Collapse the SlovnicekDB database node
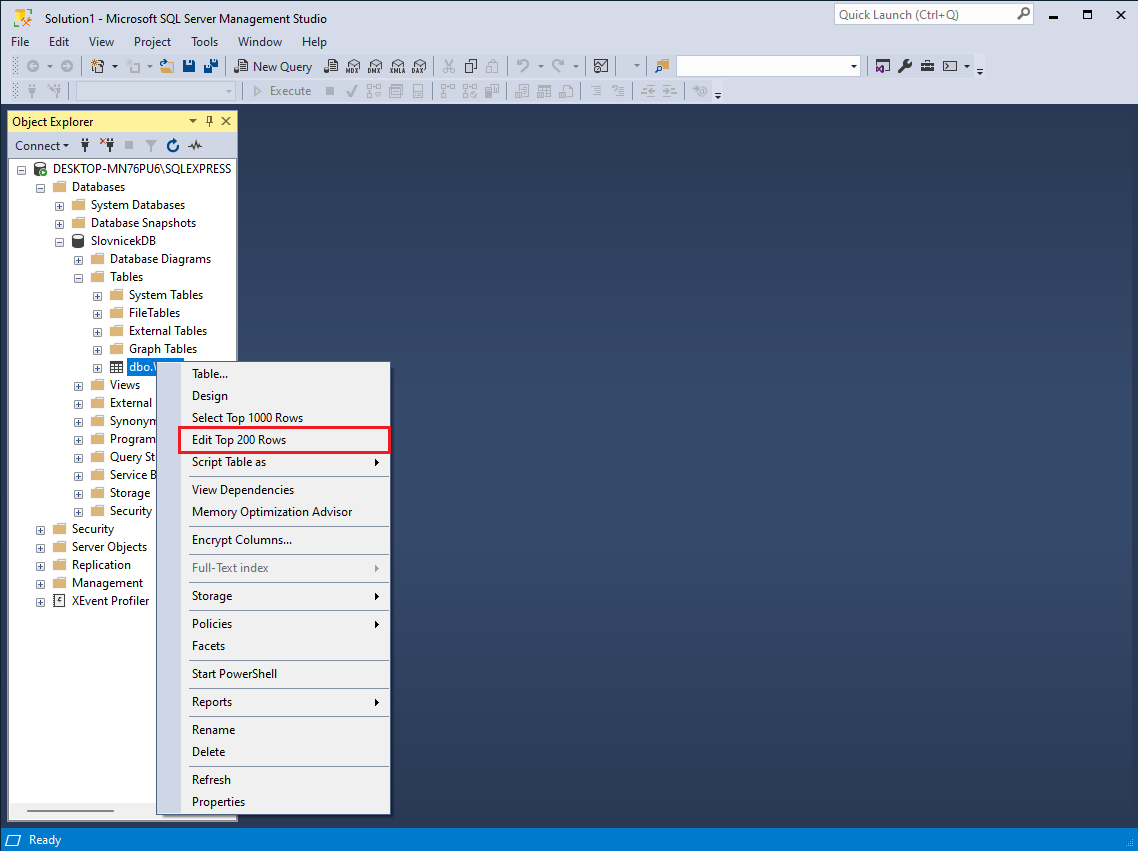Screen dimensions: 1138x851 60,241
